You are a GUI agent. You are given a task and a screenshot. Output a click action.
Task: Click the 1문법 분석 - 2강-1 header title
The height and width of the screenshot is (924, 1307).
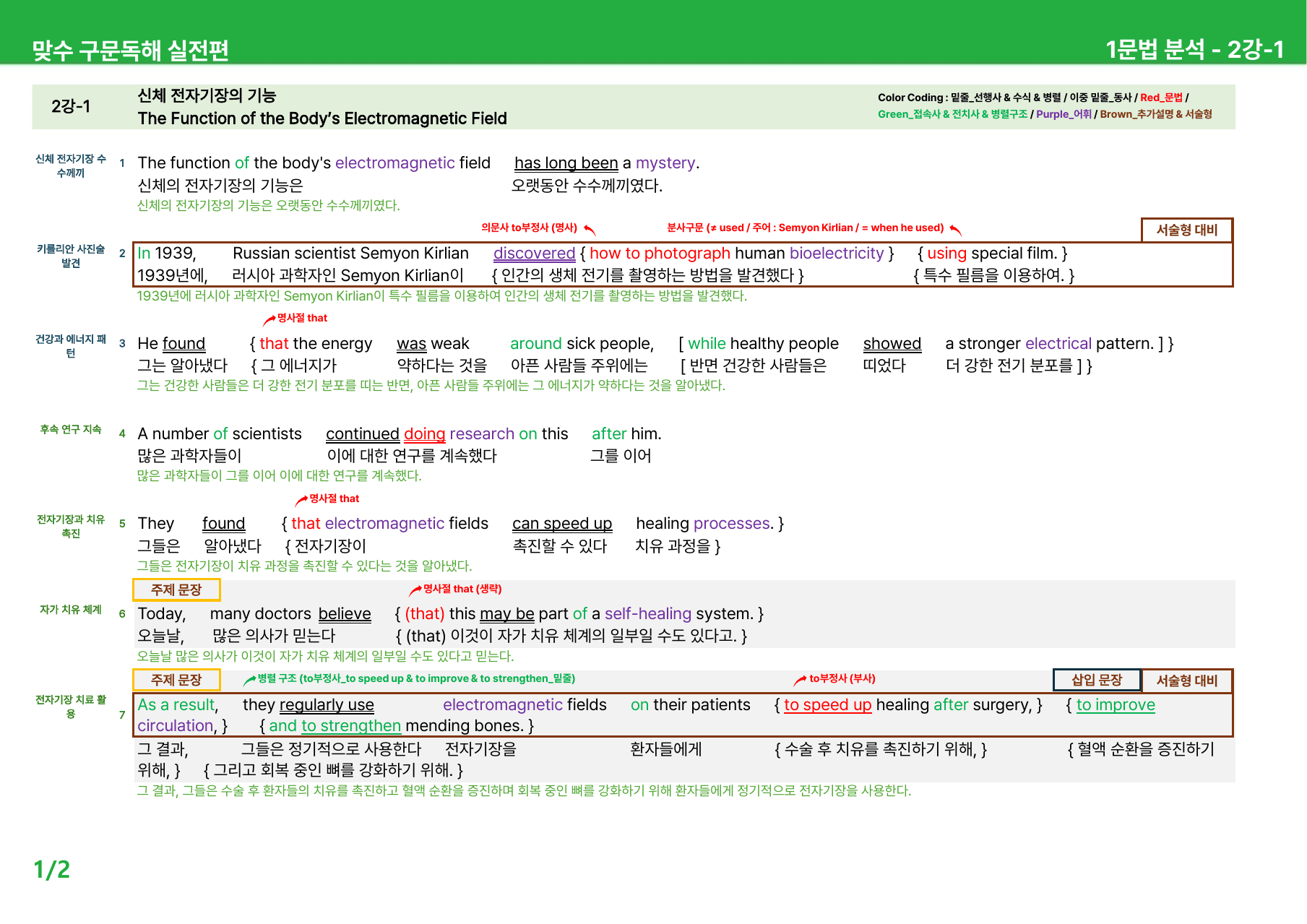(1195, 49)
